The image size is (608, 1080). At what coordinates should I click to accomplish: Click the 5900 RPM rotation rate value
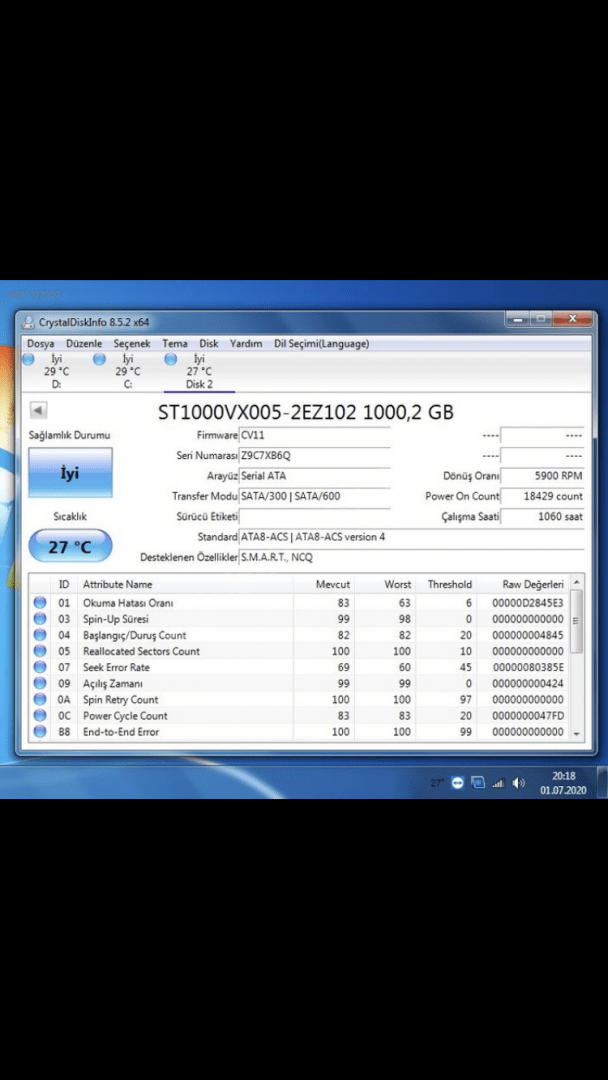543,476
